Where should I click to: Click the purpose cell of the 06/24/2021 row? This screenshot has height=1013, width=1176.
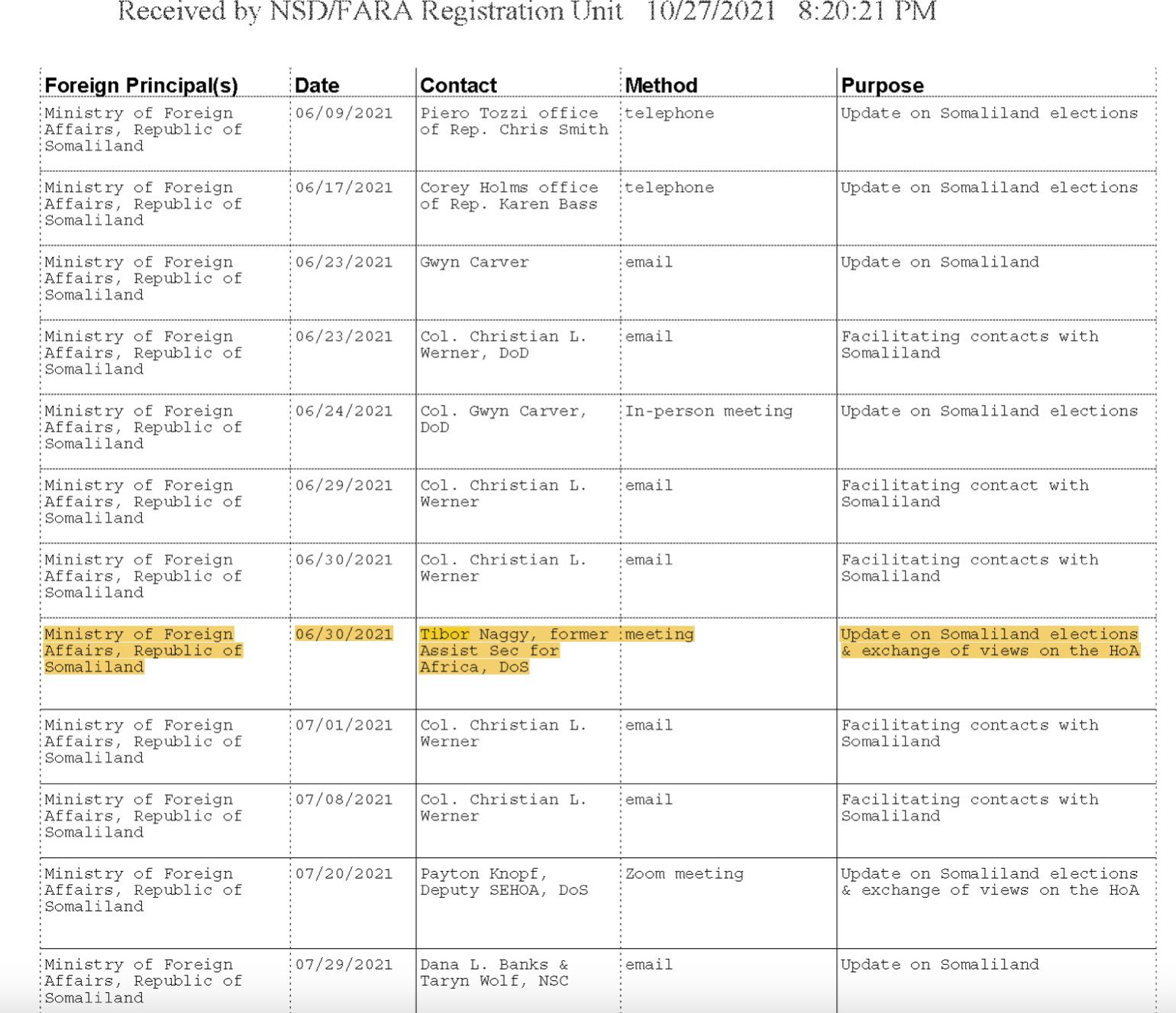(x=989, y=411)
